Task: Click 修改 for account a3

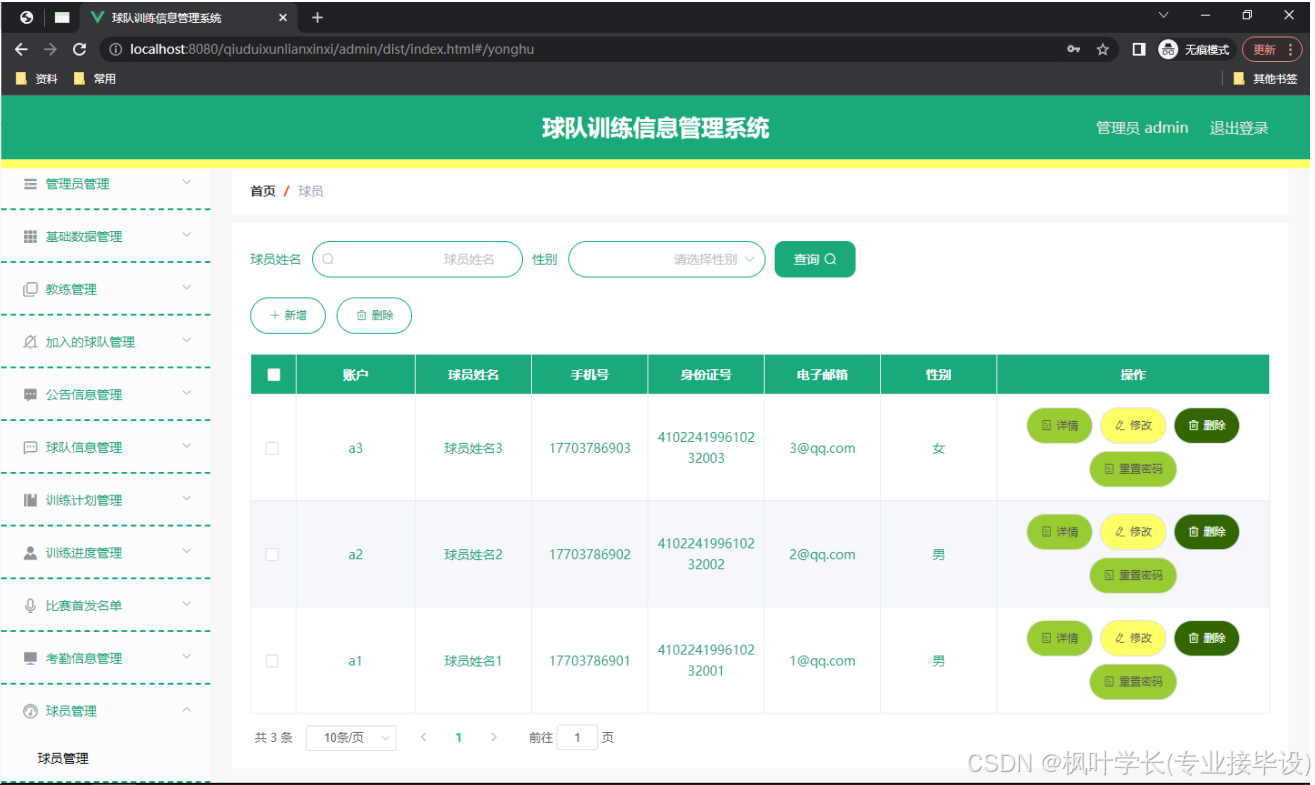Action: click(x=1133, y=426)
